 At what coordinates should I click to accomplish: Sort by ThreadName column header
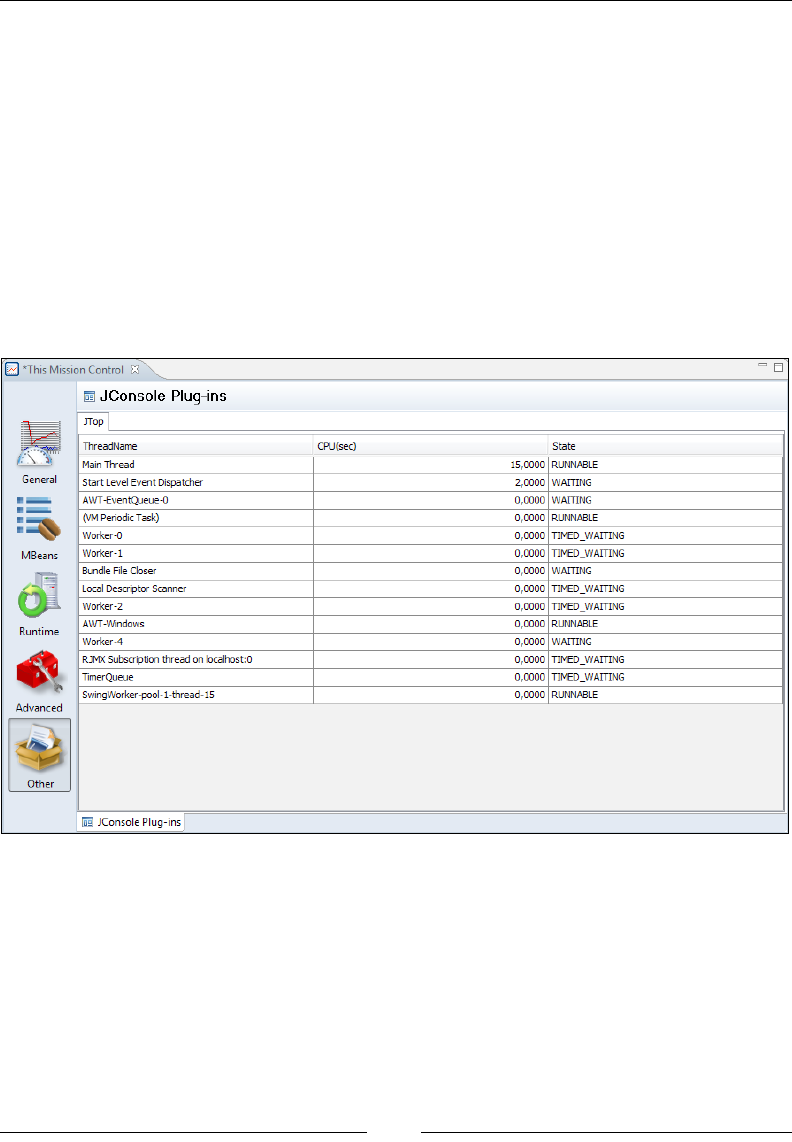[x=196, y=446]
